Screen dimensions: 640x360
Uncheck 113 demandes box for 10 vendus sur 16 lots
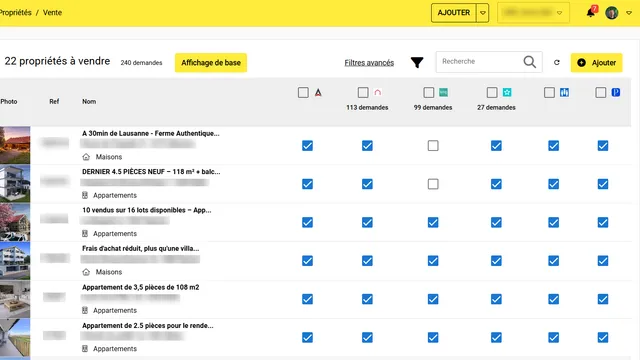click(367, 222)
